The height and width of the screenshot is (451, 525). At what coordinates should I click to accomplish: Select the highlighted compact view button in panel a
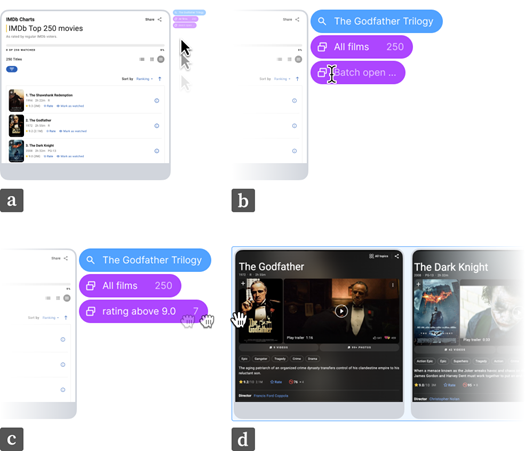(x=161, y=59)
